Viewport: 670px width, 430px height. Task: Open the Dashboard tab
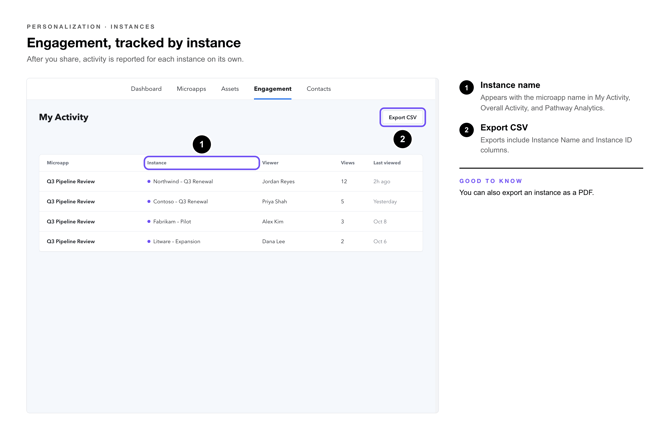pos(146,89)
